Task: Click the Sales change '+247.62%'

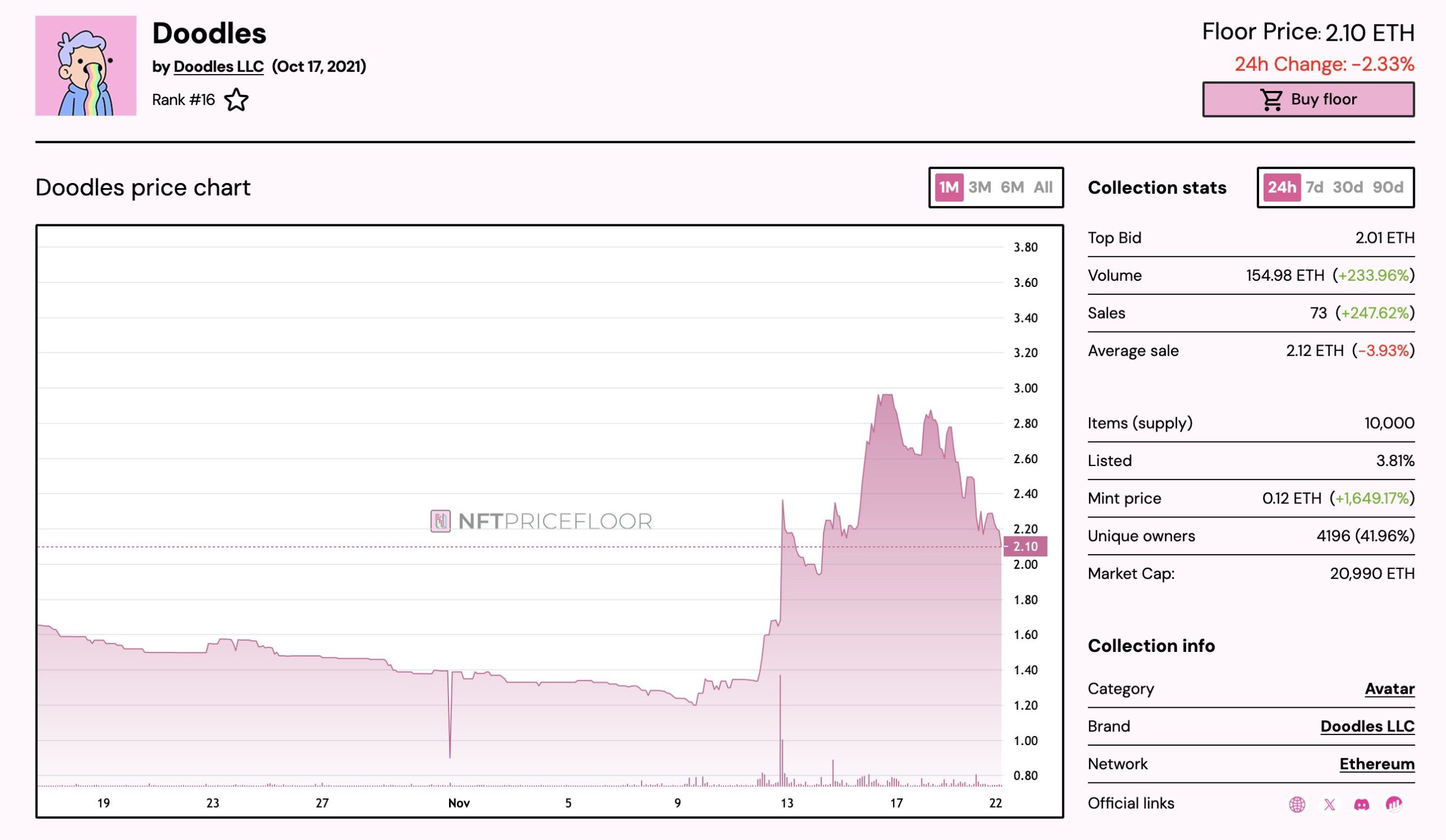Action: point(1375,314)
